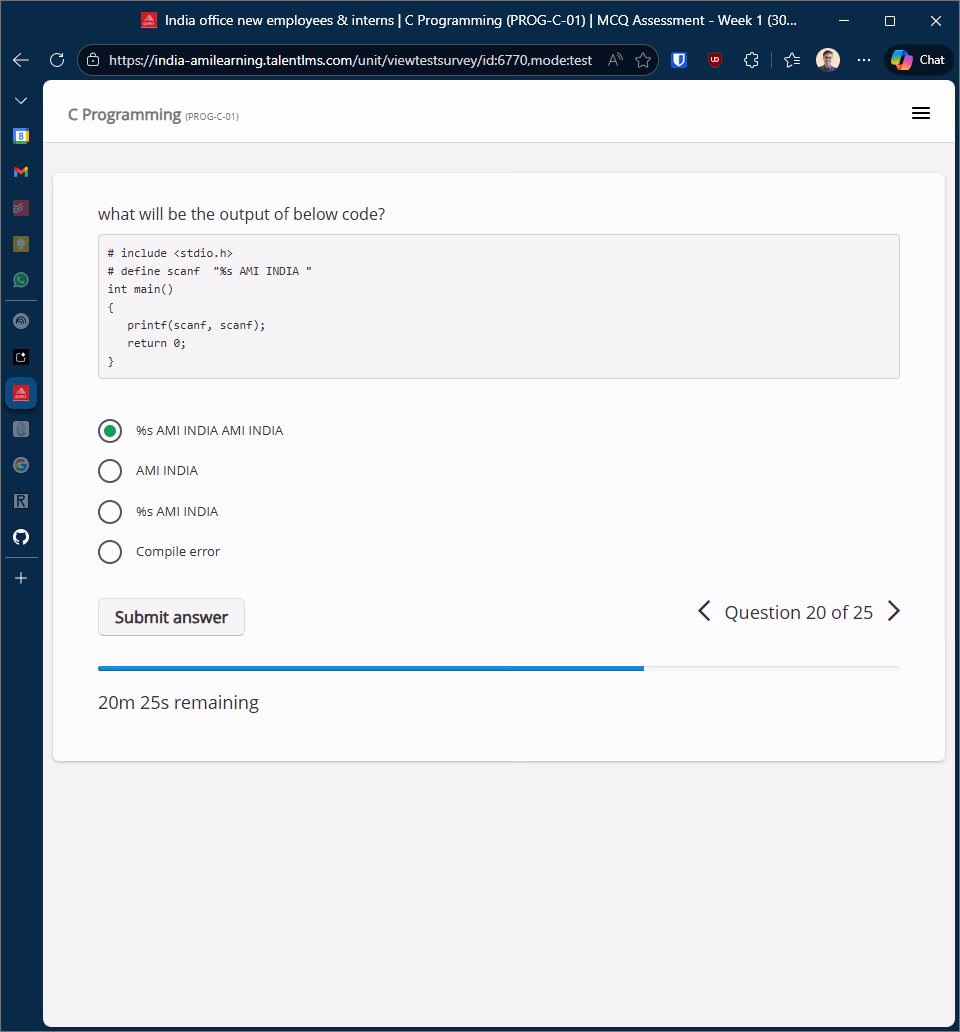The width and height of the screenshot is (960, 1032).
Task: Open the GitHub sidebar tab
Action: click(x=21, y=537)
